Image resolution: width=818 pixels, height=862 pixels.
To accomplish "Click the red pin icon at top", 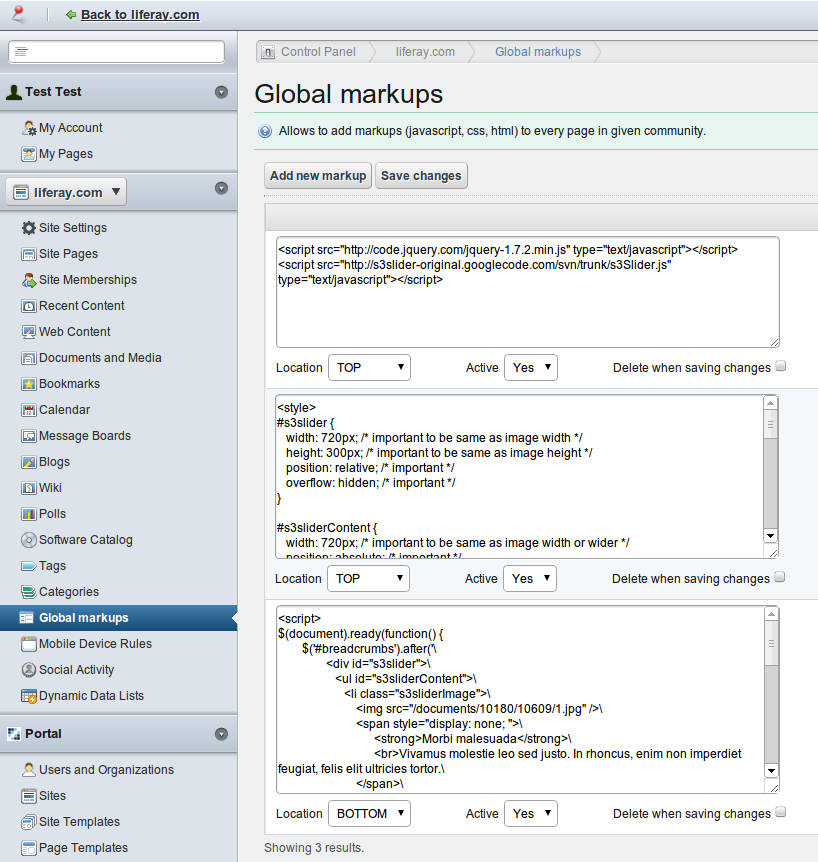I will (x=17, y=14).
